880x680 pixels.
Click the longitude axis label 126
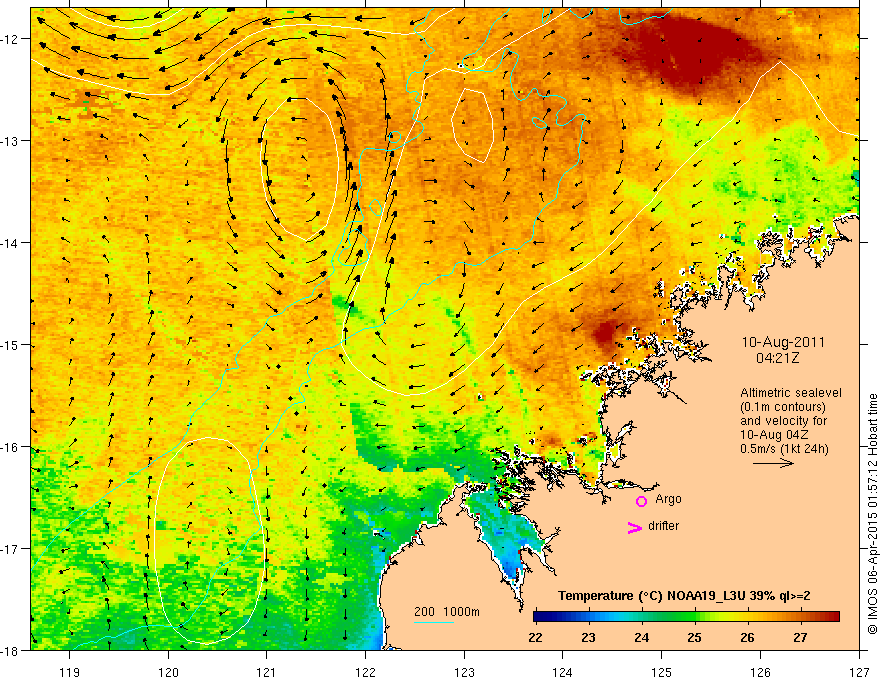(760, 672)
